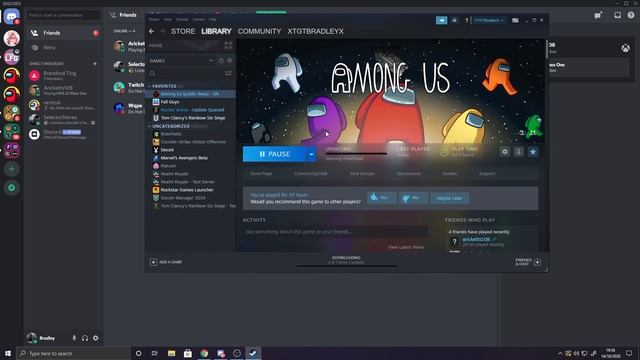Image resolution: width=640 pixels, height=360 pixels.
Task: Type activity post about this game field
Action: coord(335,232)
